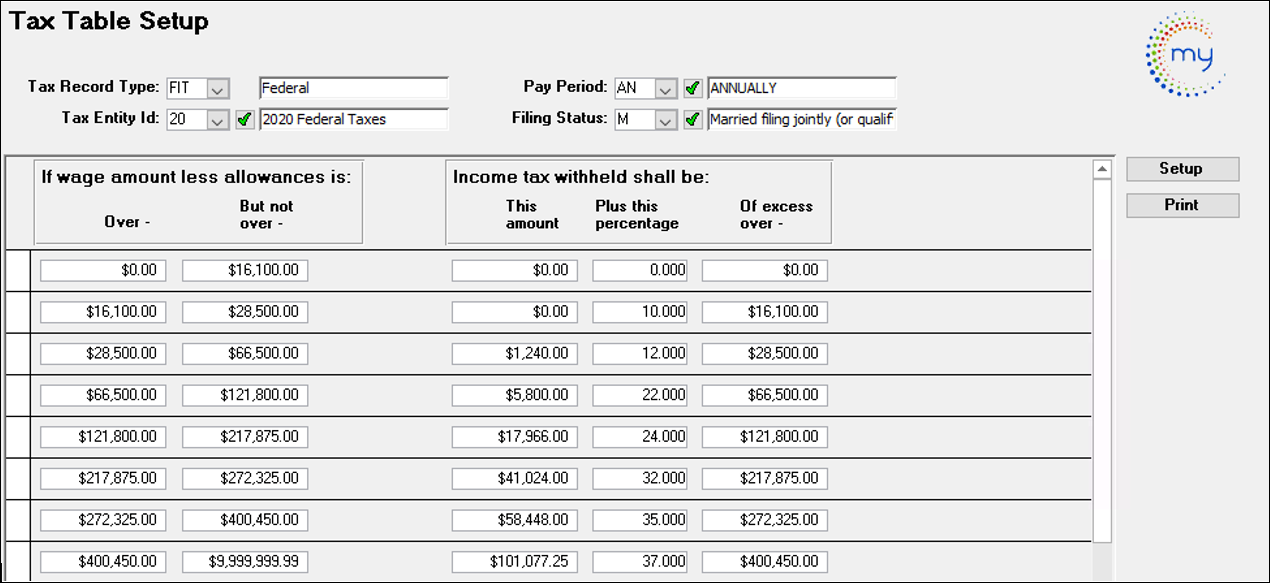Click the my logo icon
The height and width of the screenshot is (583, 1270).
1185,54
